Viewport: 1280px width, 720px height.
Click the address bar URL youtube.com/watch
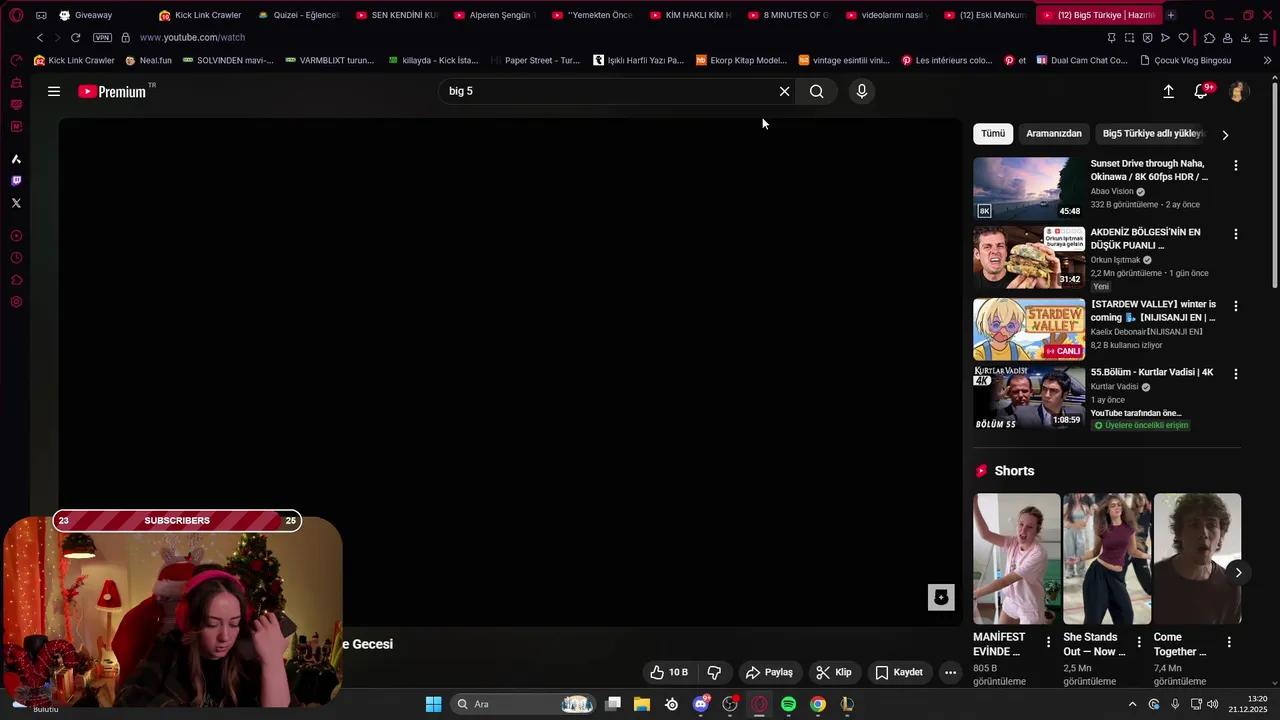(x=192, y=37)
